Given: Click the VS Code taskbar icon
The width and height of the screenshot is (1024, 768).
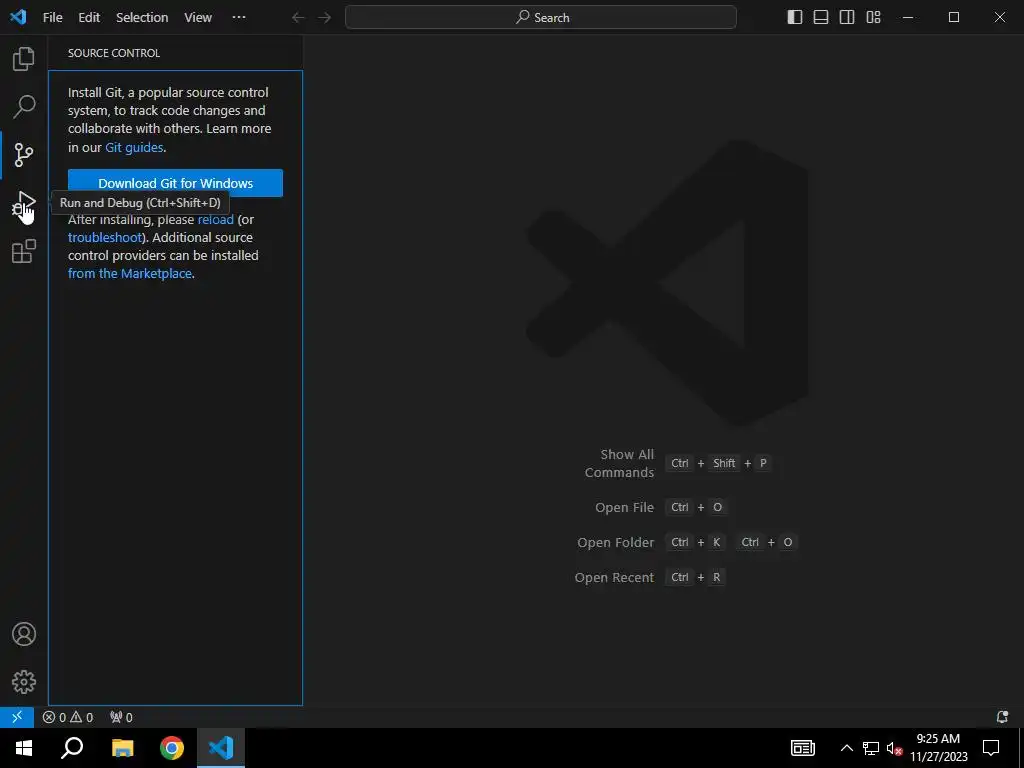Looking at the screenshot, I should pos(221,748).
